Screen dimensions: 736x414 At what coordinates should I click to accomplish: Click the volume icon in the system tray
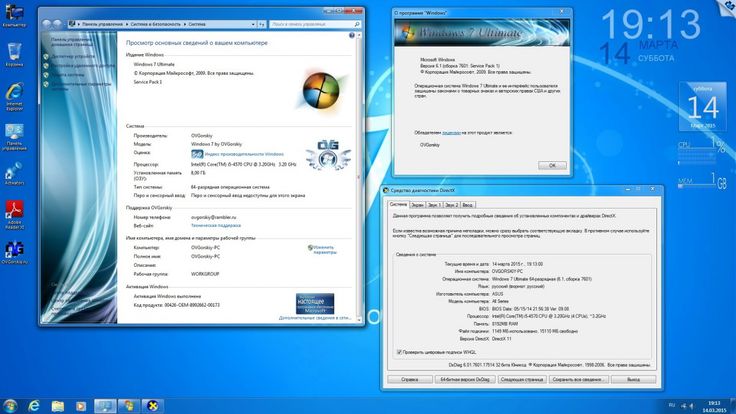(691, 406)
